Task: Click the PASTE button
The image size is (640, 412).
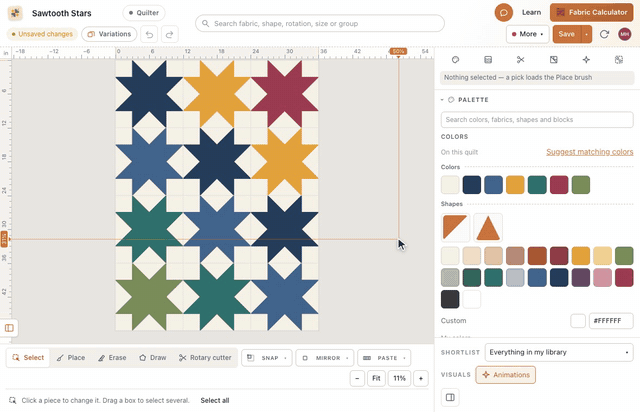Action: 380,358
